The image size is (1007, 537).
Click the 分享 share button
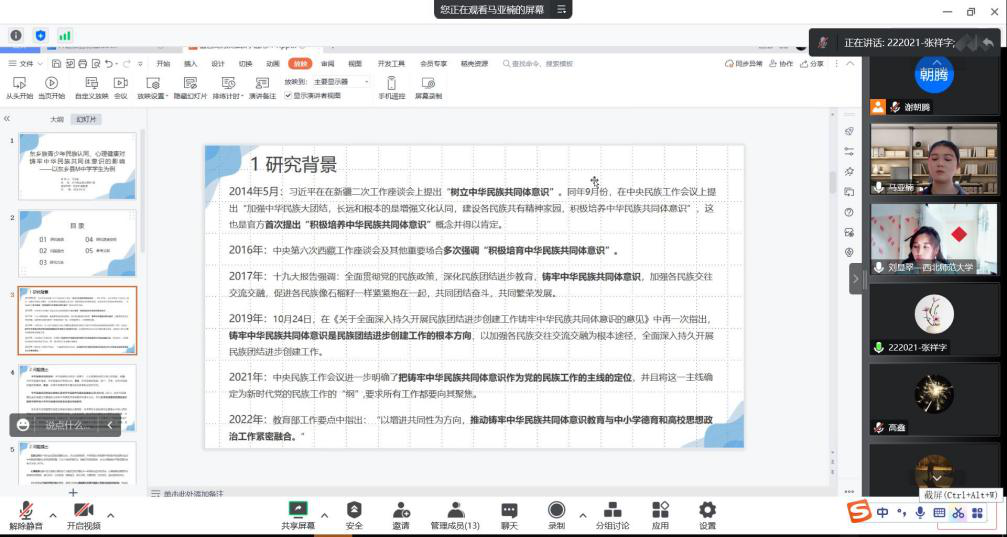813,64
